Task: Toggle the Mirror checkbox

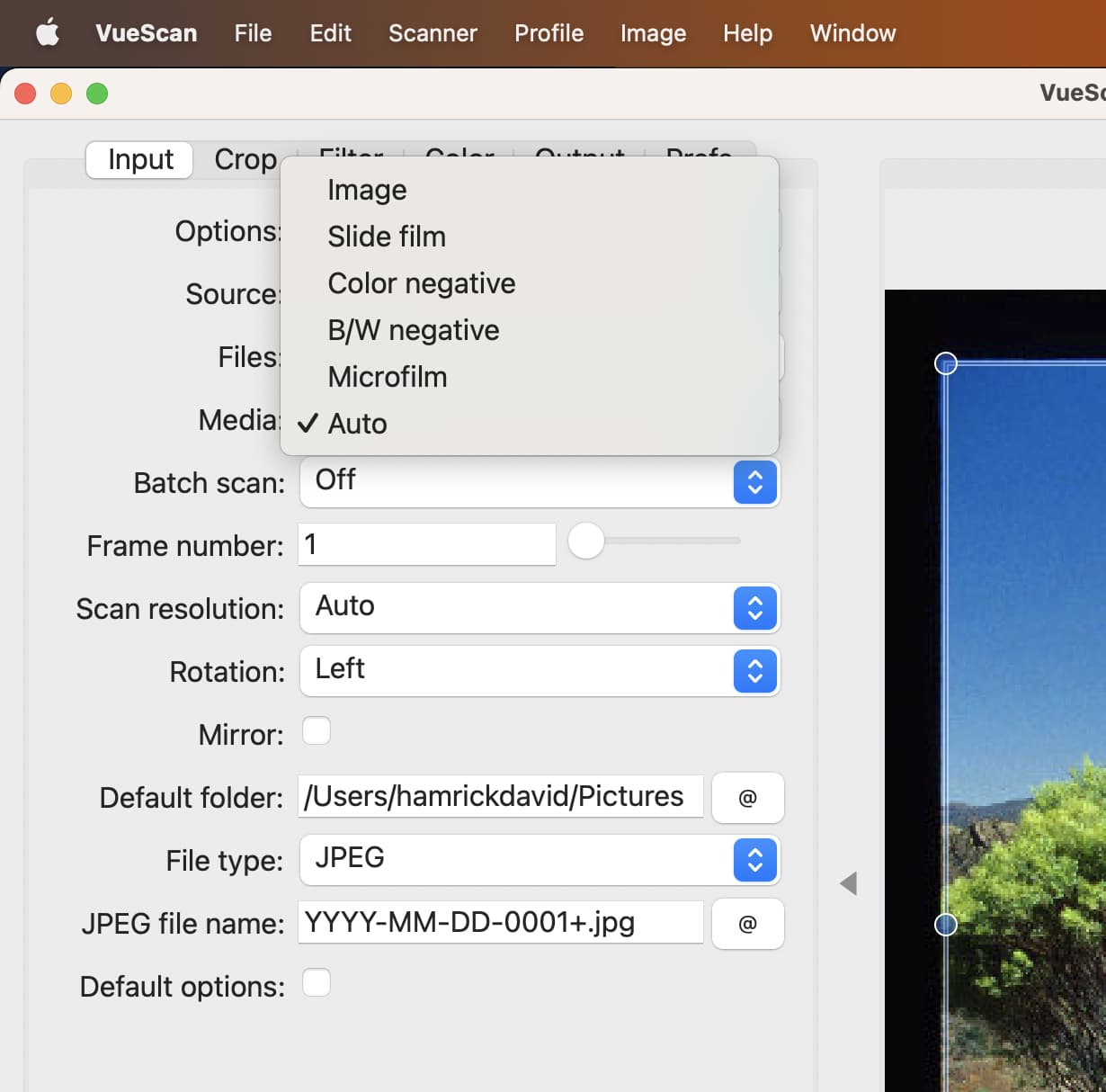Action: tap(317, 731)
